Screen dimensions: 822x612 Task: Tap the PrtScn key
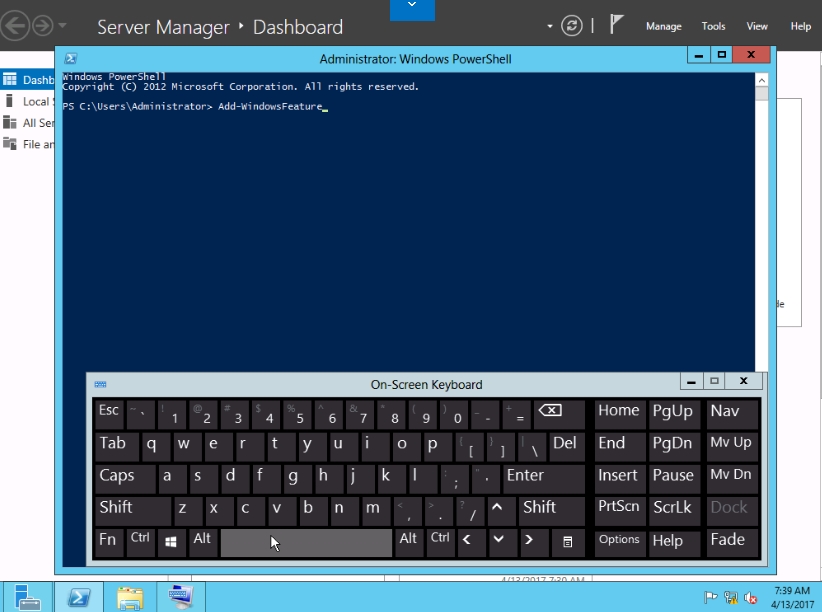pos(620,510)
